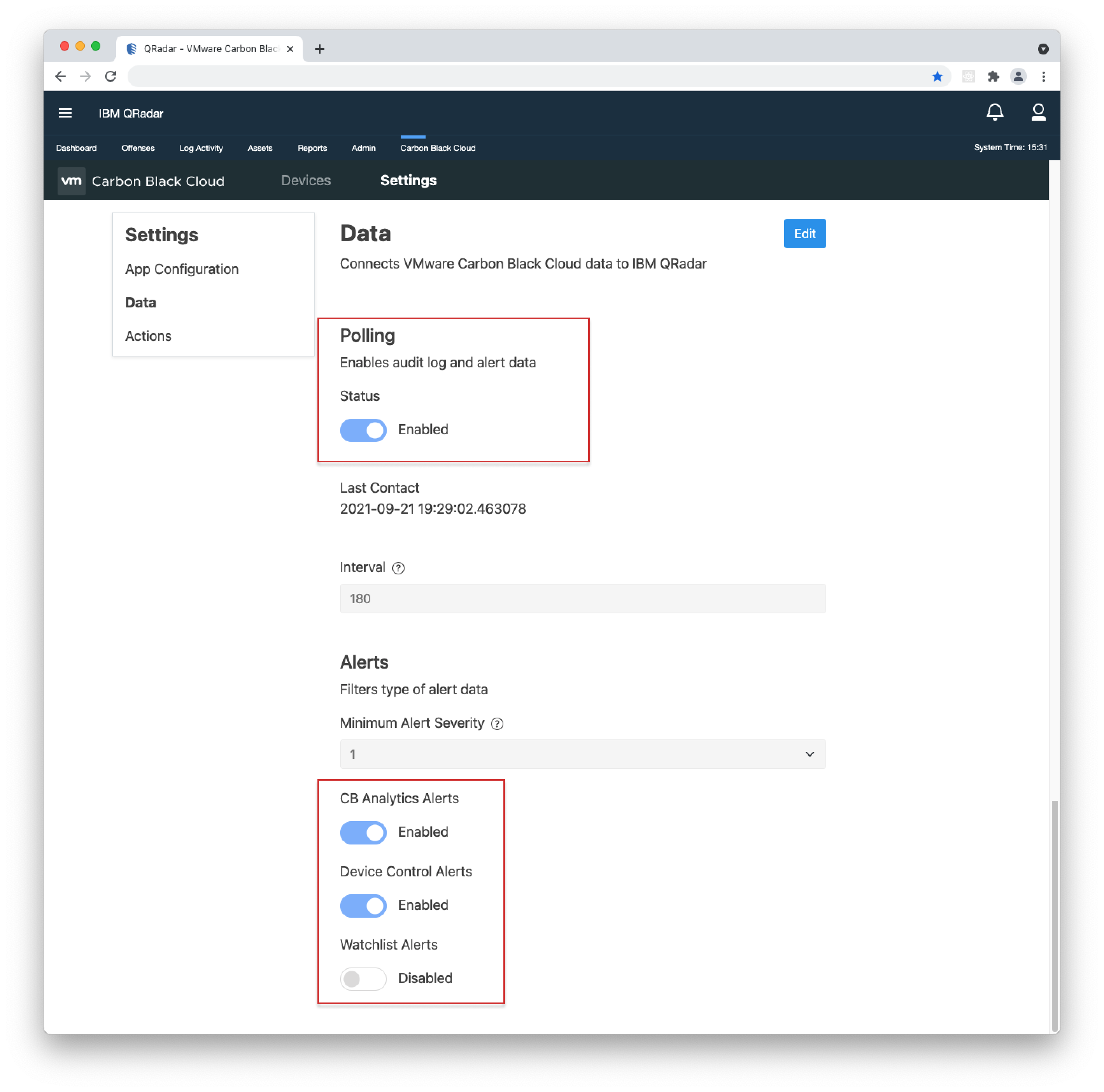Select the Carbon Black Cloud tab

438,148
